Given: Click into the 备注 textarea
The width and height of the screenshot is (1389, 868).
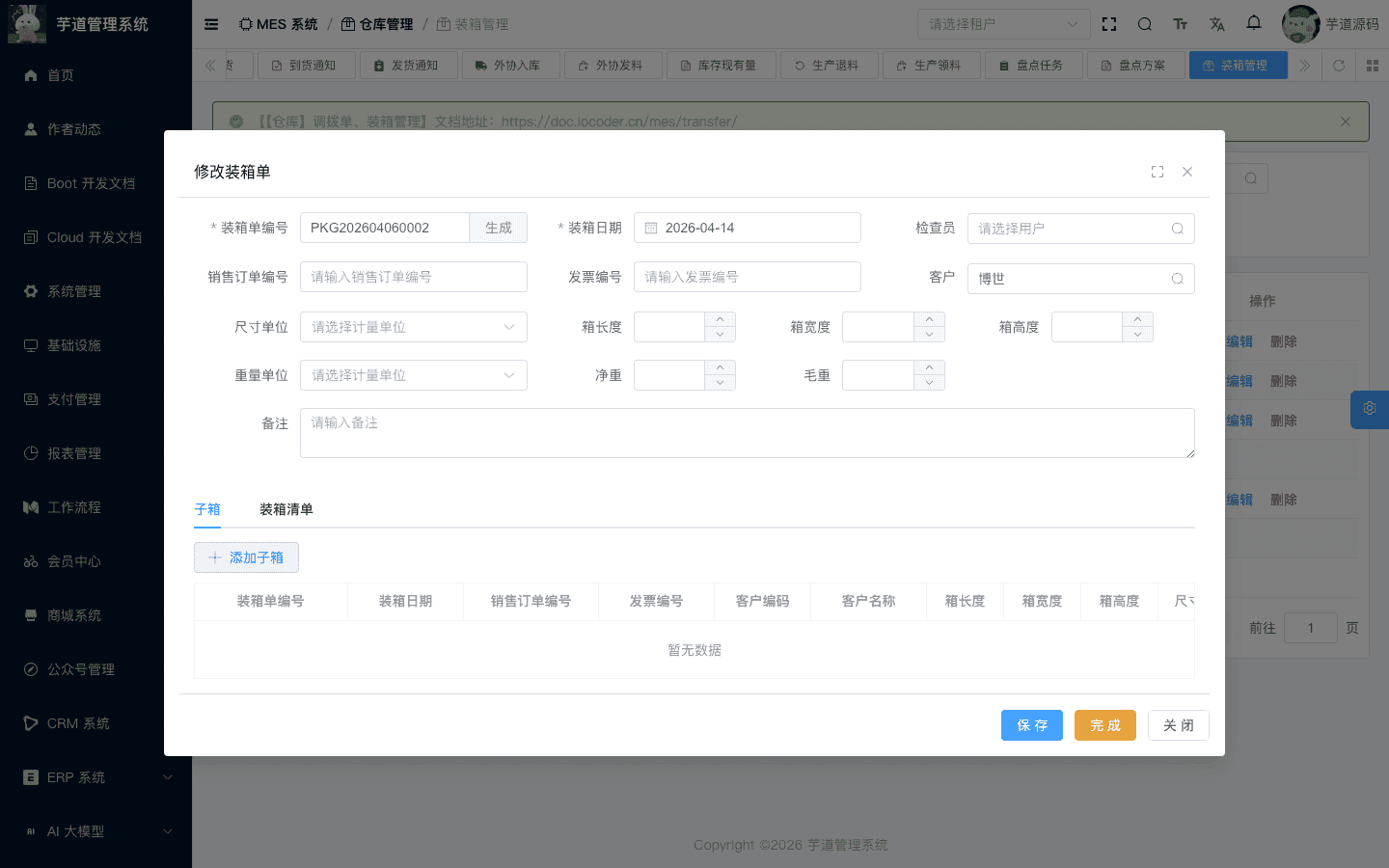Looking at the screenshot, I should pyautogui.click(x=747, y=433).
